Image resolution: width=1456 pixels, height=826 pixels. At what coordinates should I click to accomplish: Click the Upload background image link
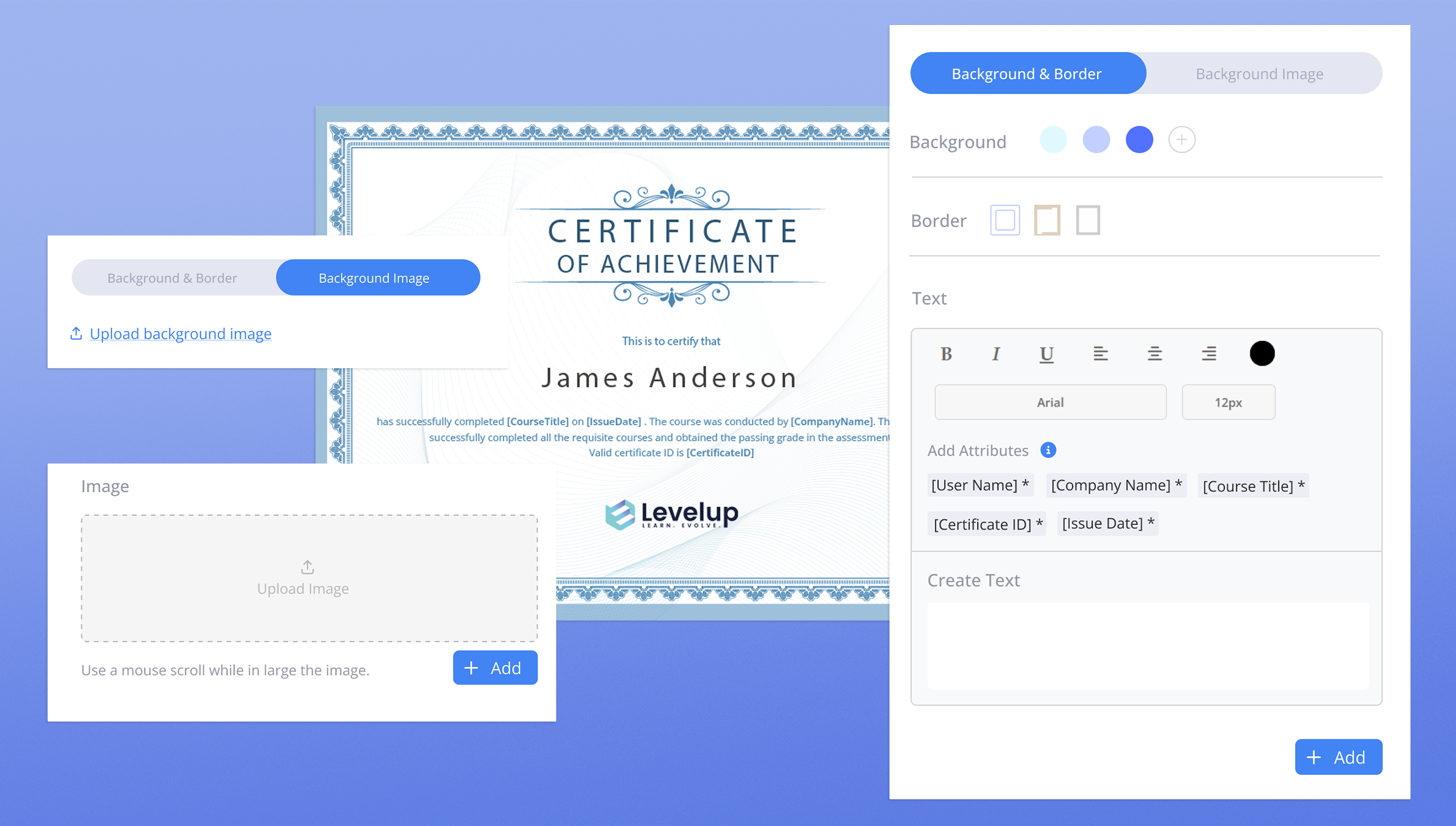tap(180, 334)
